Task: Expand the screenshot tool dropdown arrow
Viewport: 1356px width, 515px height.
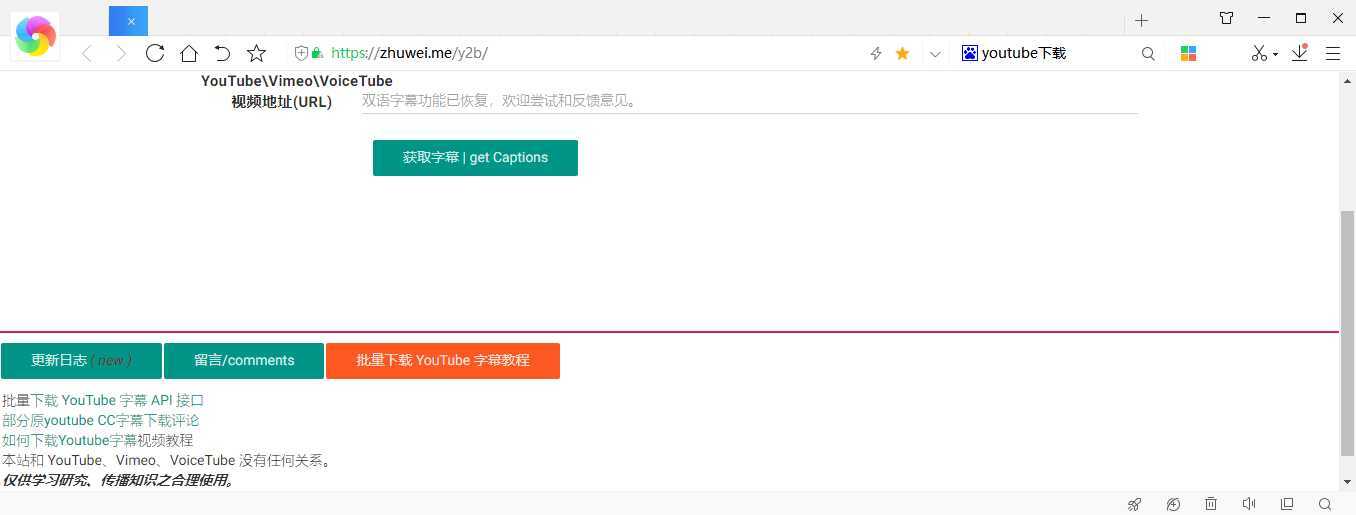Action: tap(1275, 55)
